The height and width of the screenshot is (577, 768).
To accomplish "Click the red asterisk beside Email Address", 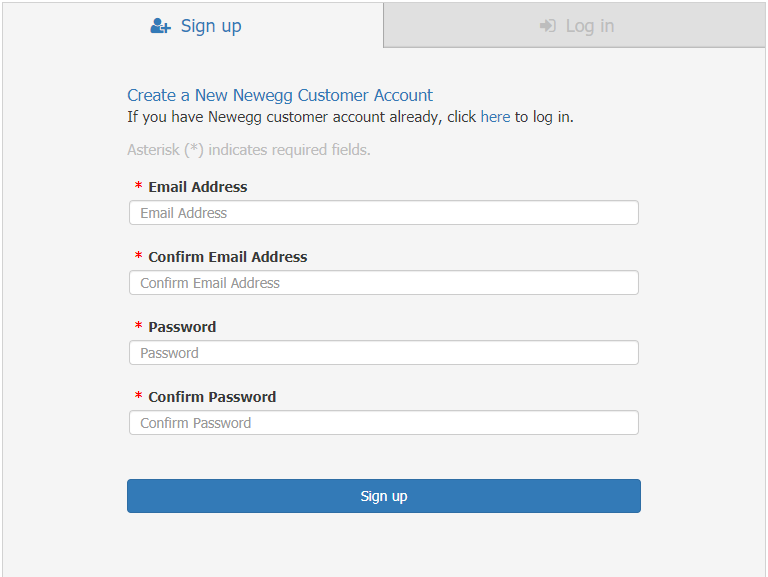I will [139, 187].
